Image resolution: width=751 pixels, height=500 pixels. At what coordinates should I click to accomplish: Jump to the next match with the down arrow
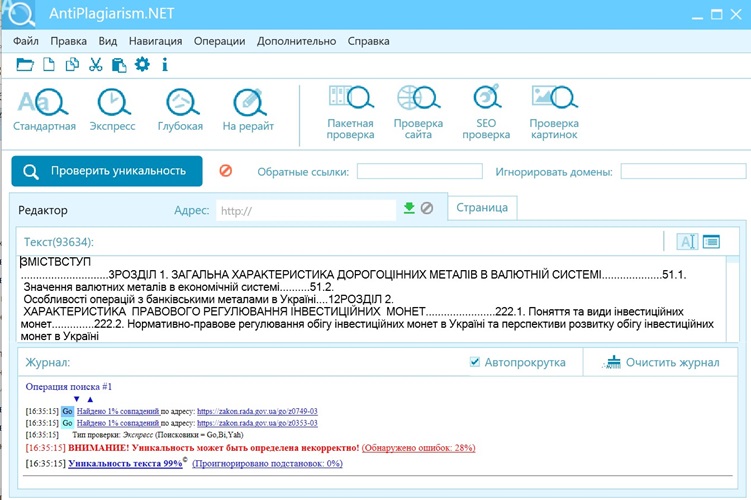pos(77,399)
